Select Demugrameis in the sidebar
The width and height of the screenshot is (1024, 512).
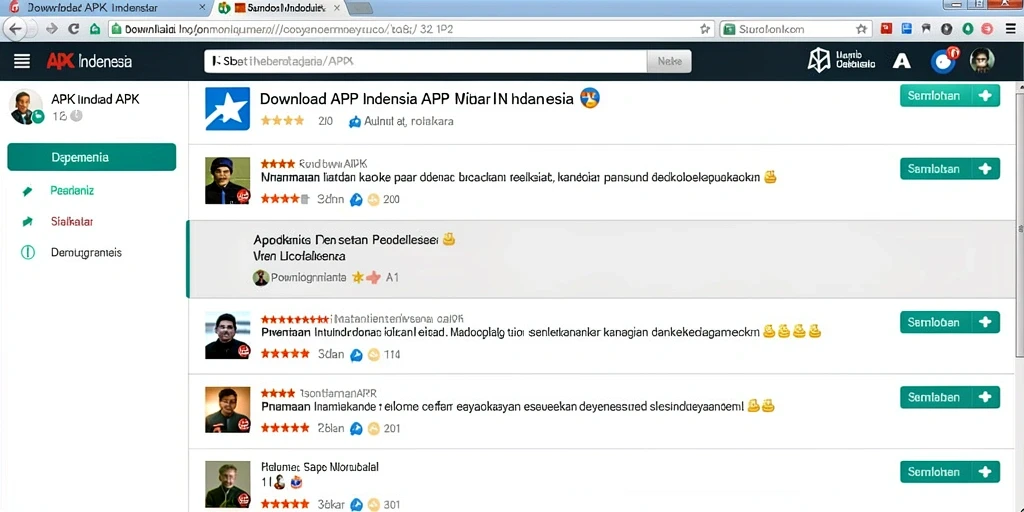[86, 253]
